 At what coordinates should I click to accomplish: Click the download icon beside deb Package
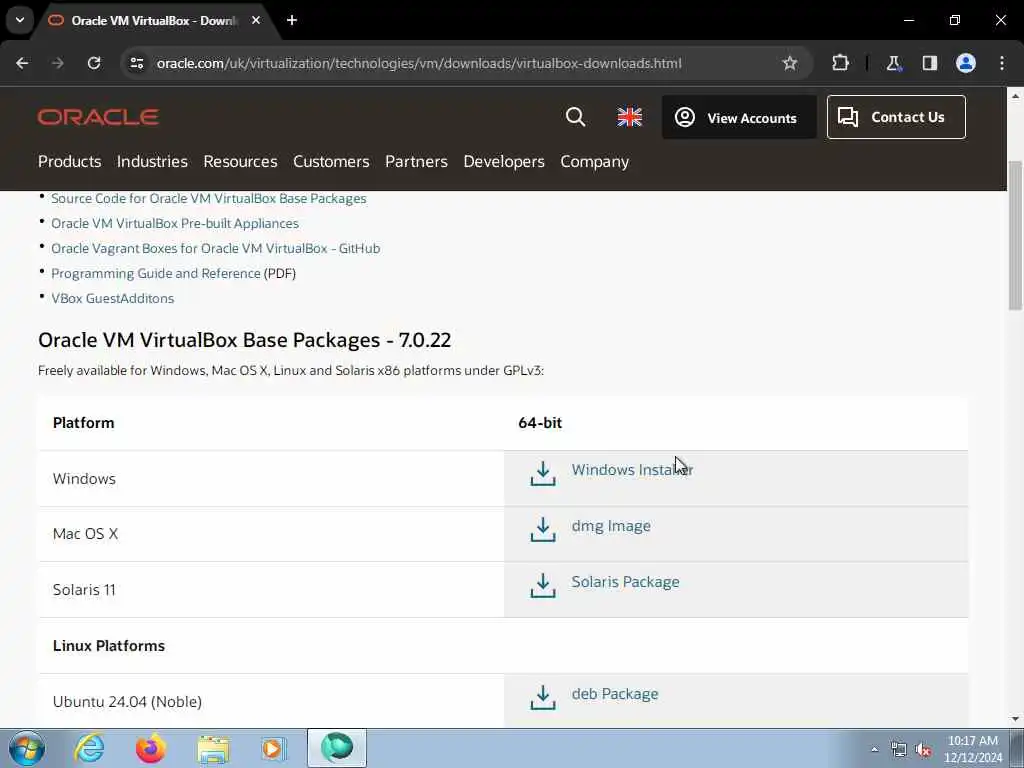tap(543, 697)
